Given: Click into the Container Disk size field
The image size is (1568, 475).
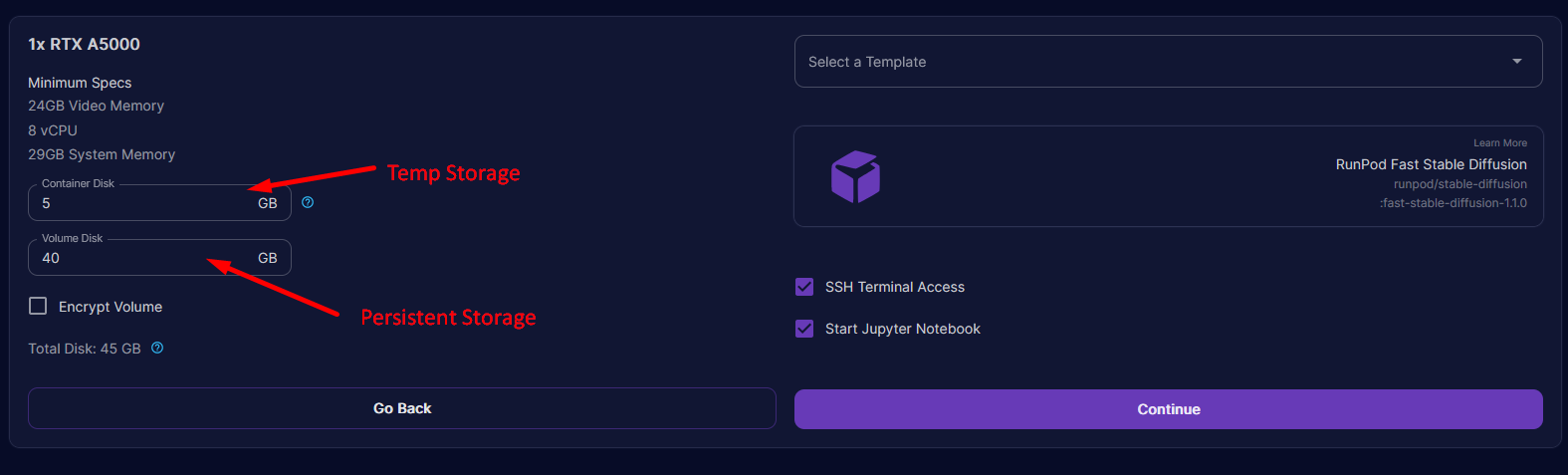Looking at the screenshot, I should 139,203.
